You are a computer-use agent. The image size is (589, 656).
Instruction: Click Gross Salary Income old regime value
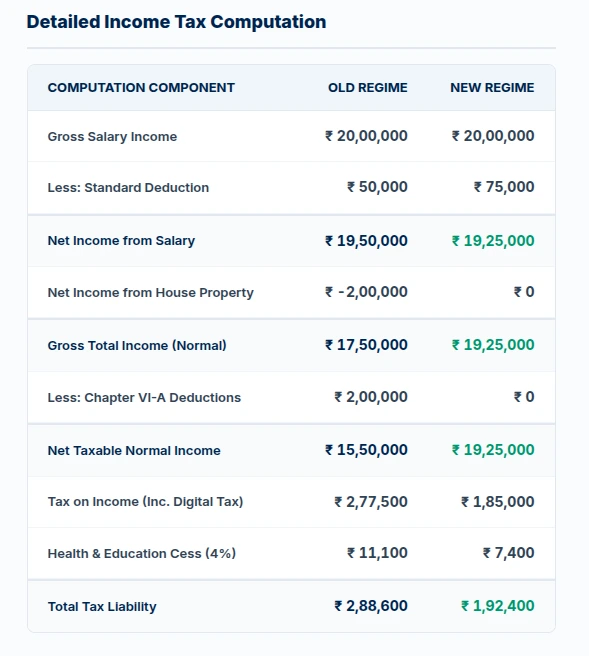point(366,136)
